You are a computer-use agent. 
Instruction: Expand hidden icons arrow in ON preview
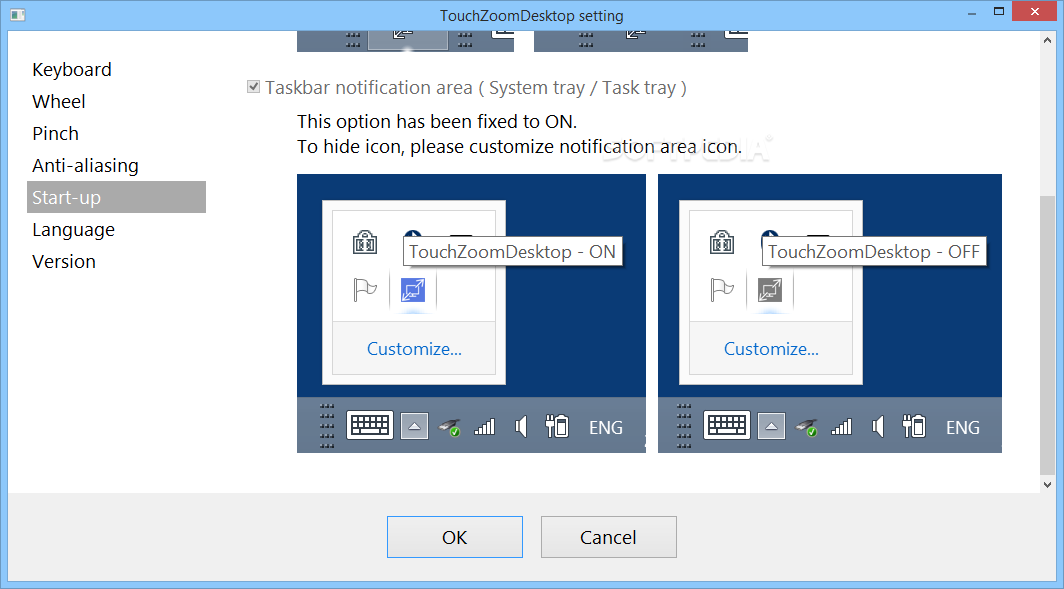click(x=415, y=426)
